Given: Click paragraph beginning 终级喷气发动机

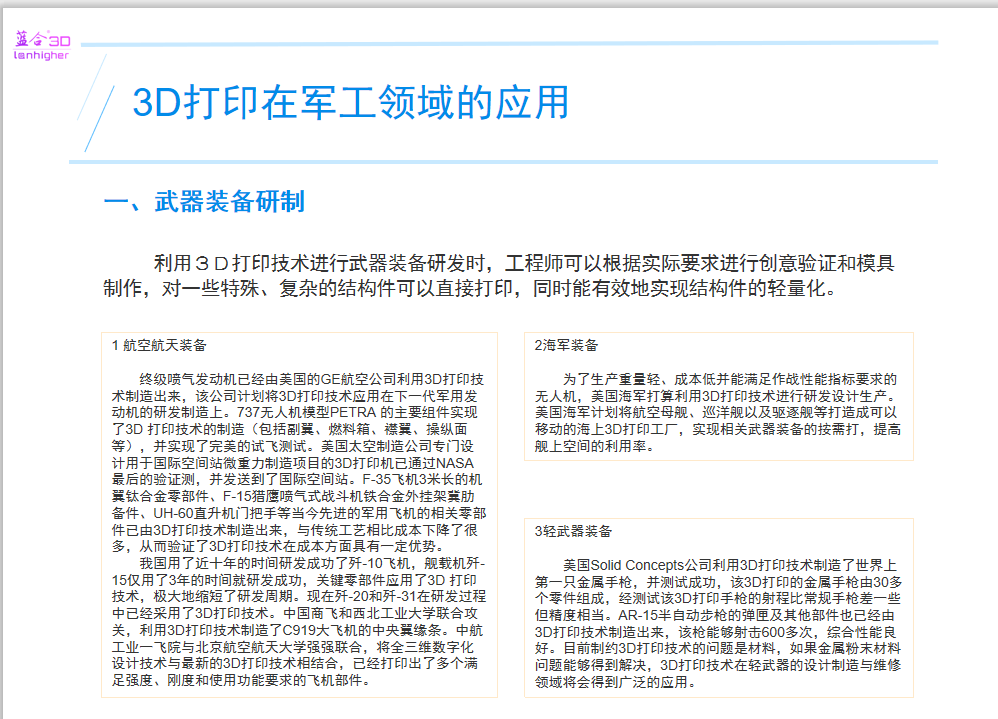Looking at the screenshot, I should (x=299, y=463).
